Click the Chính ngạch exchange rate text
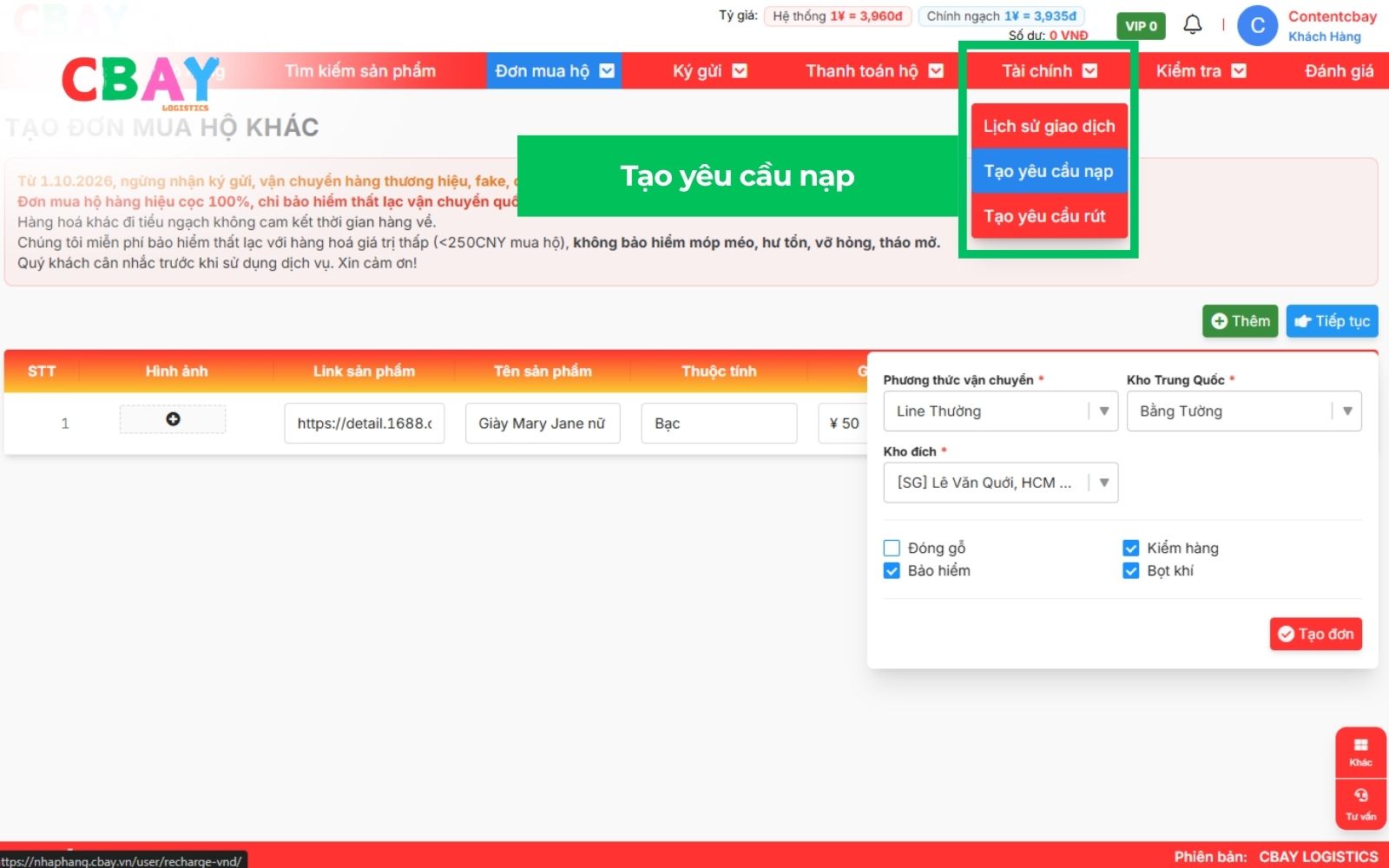This screenshot has width=1389, height=868. tap(1001, 16)
